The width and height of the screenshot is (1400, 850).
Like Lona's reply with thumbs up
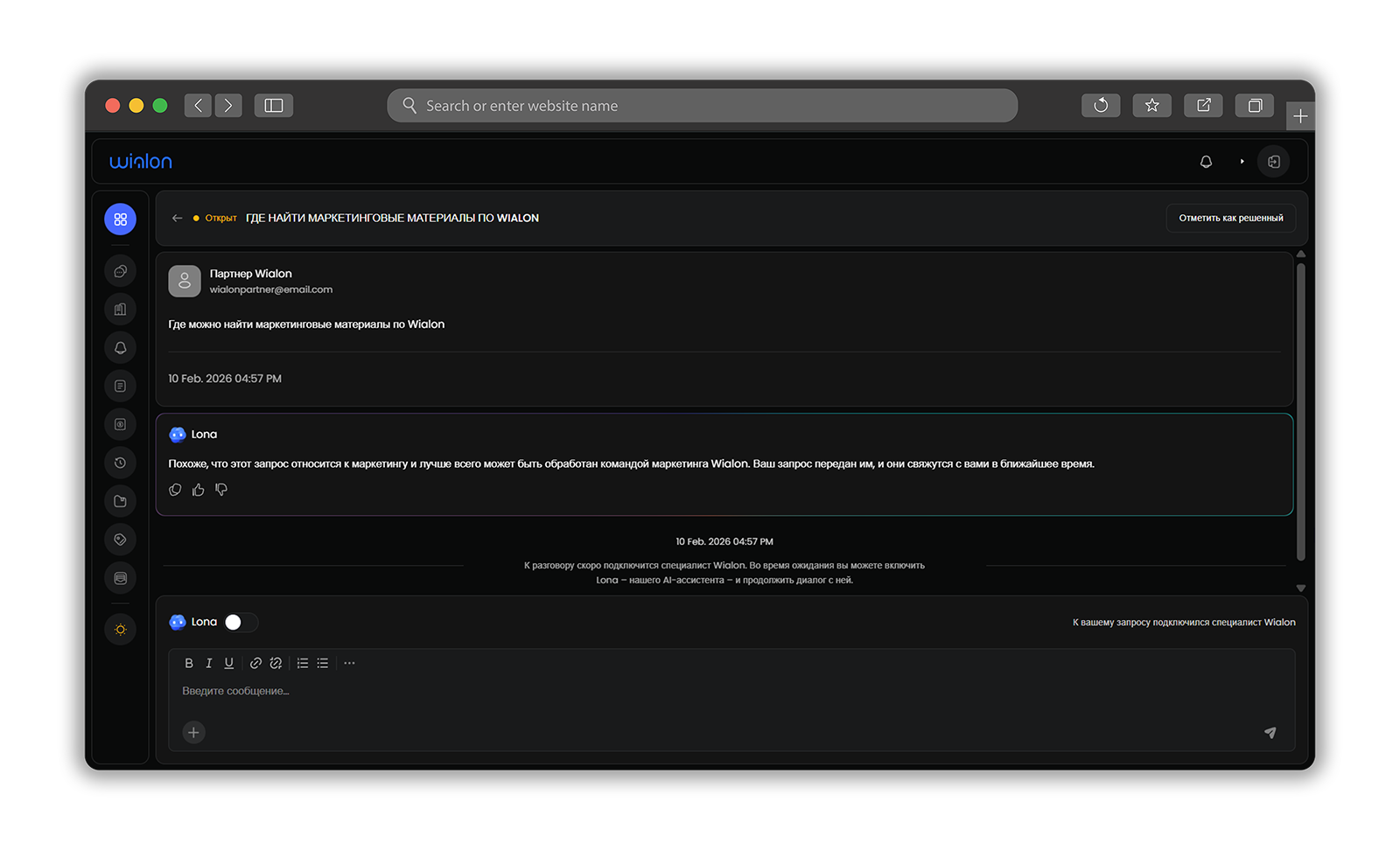[199, 490]
